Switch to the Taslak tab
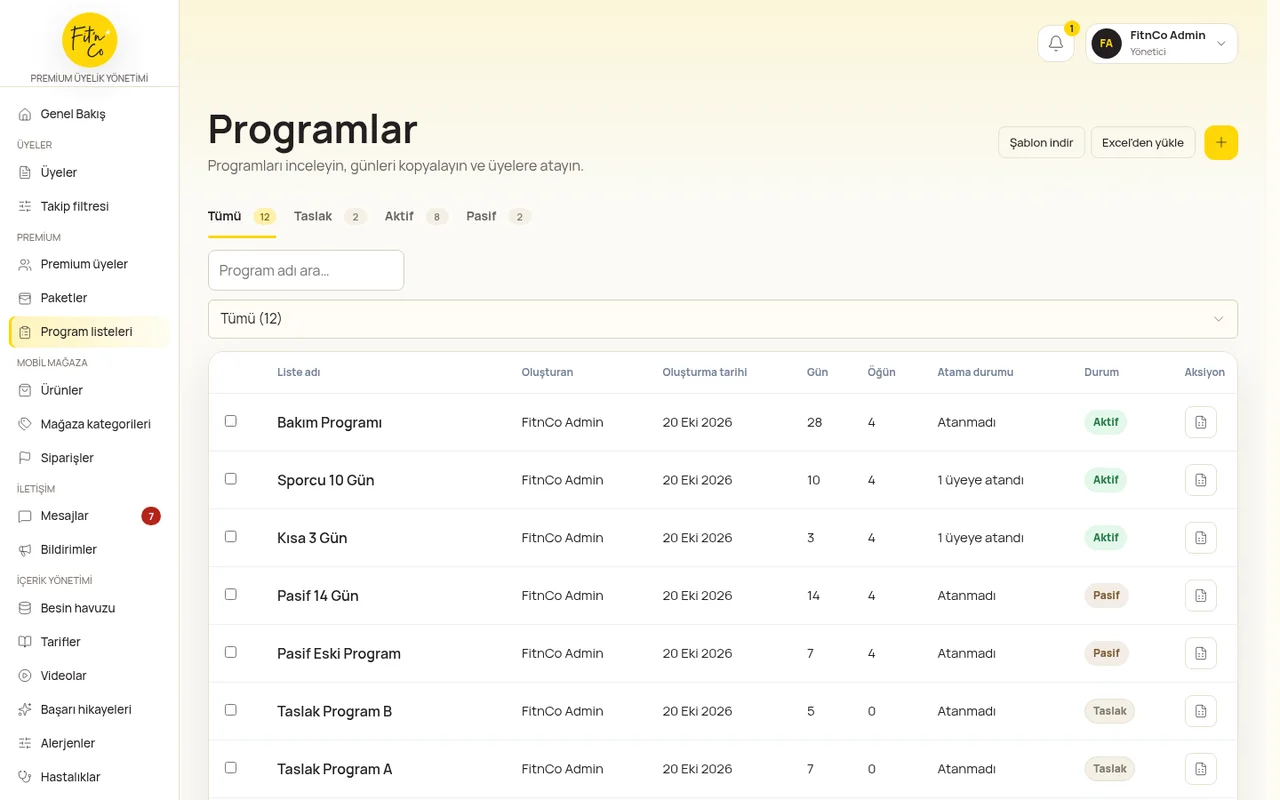This screenshot has height=800, width=1280. pyautogui.click(x=330, y=216)
